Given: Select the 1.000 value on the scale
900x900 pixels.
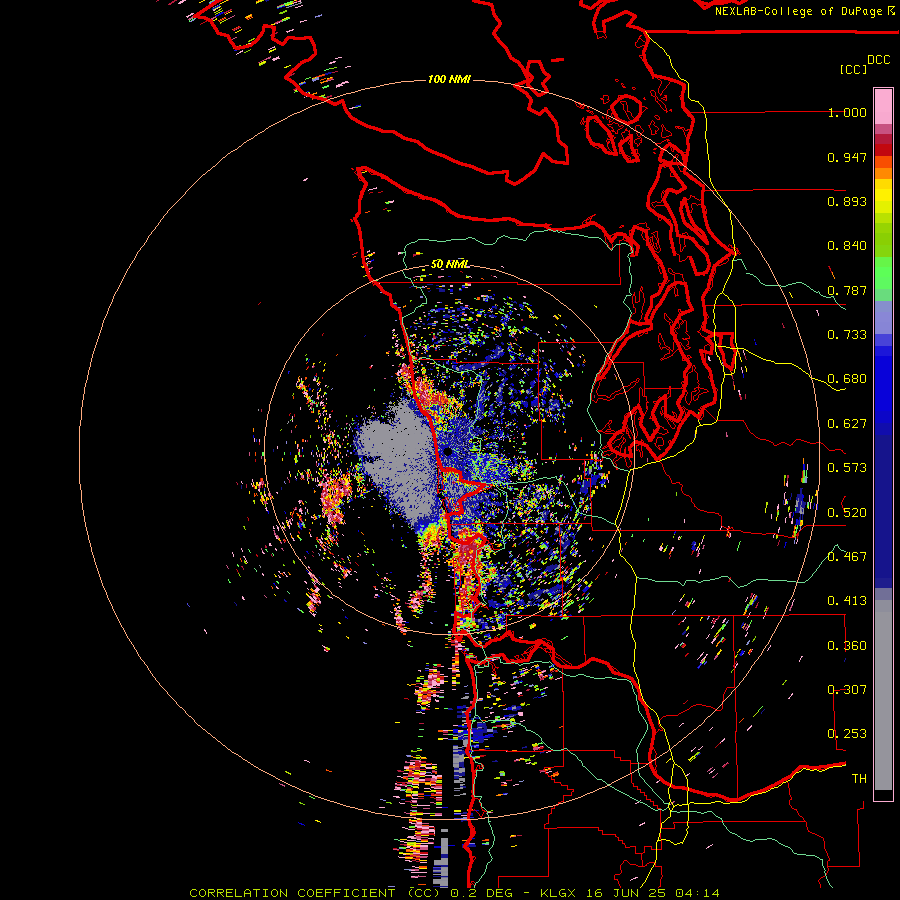Looking at the screenshot, I should [847, 112].
